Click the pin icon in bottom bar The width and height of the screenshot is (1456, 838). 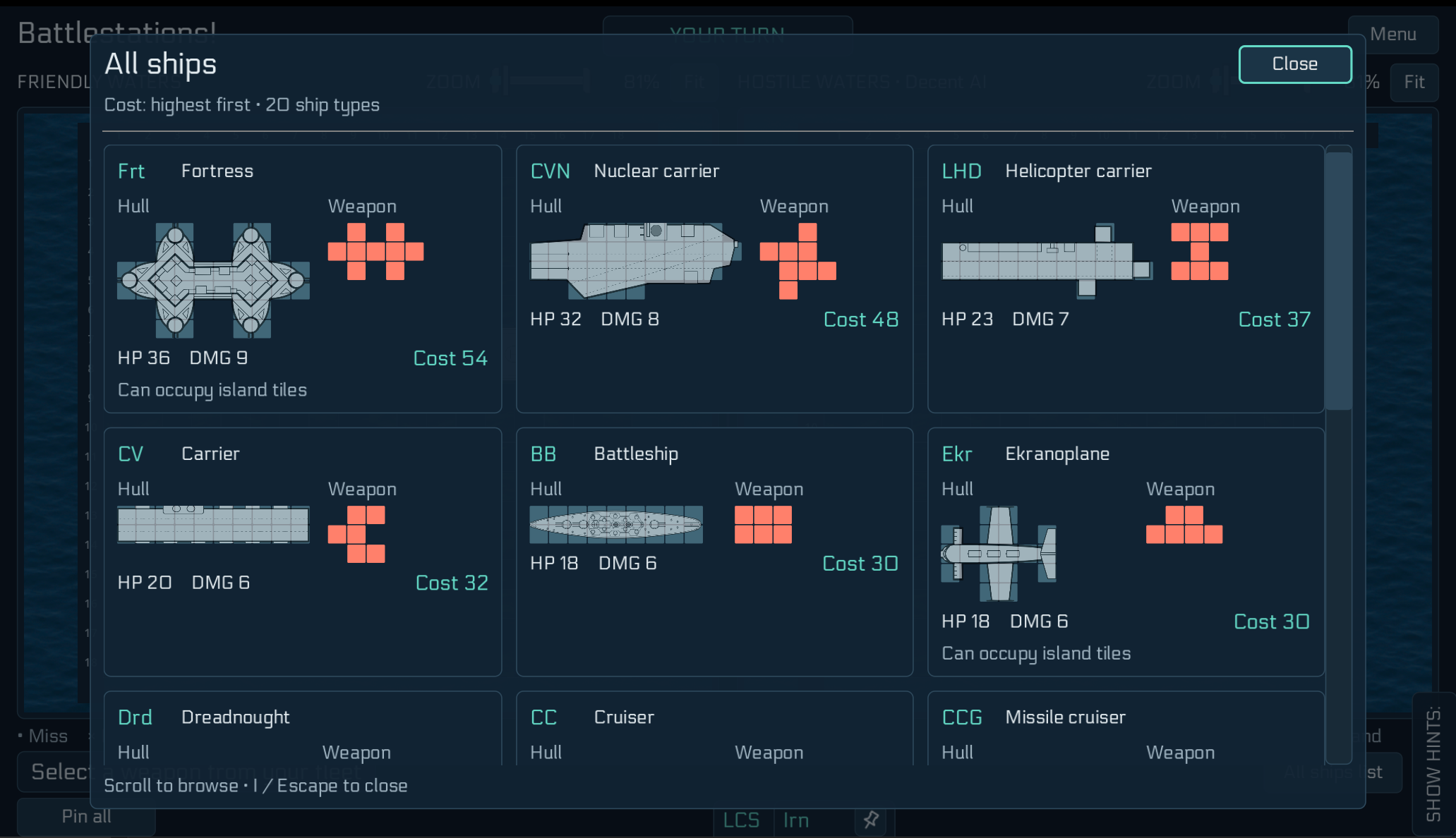pos(871,820)
